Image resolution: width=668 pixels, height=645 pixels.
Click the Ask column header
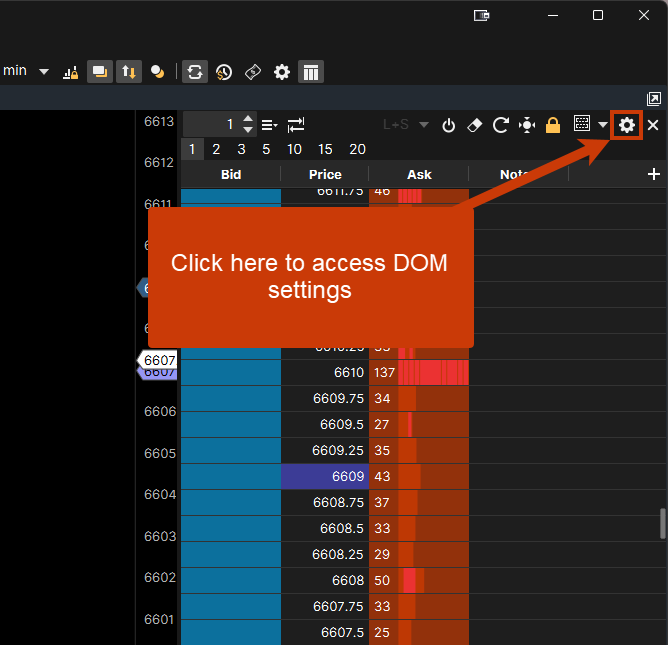pyautogui.click(x=419, y=174)
